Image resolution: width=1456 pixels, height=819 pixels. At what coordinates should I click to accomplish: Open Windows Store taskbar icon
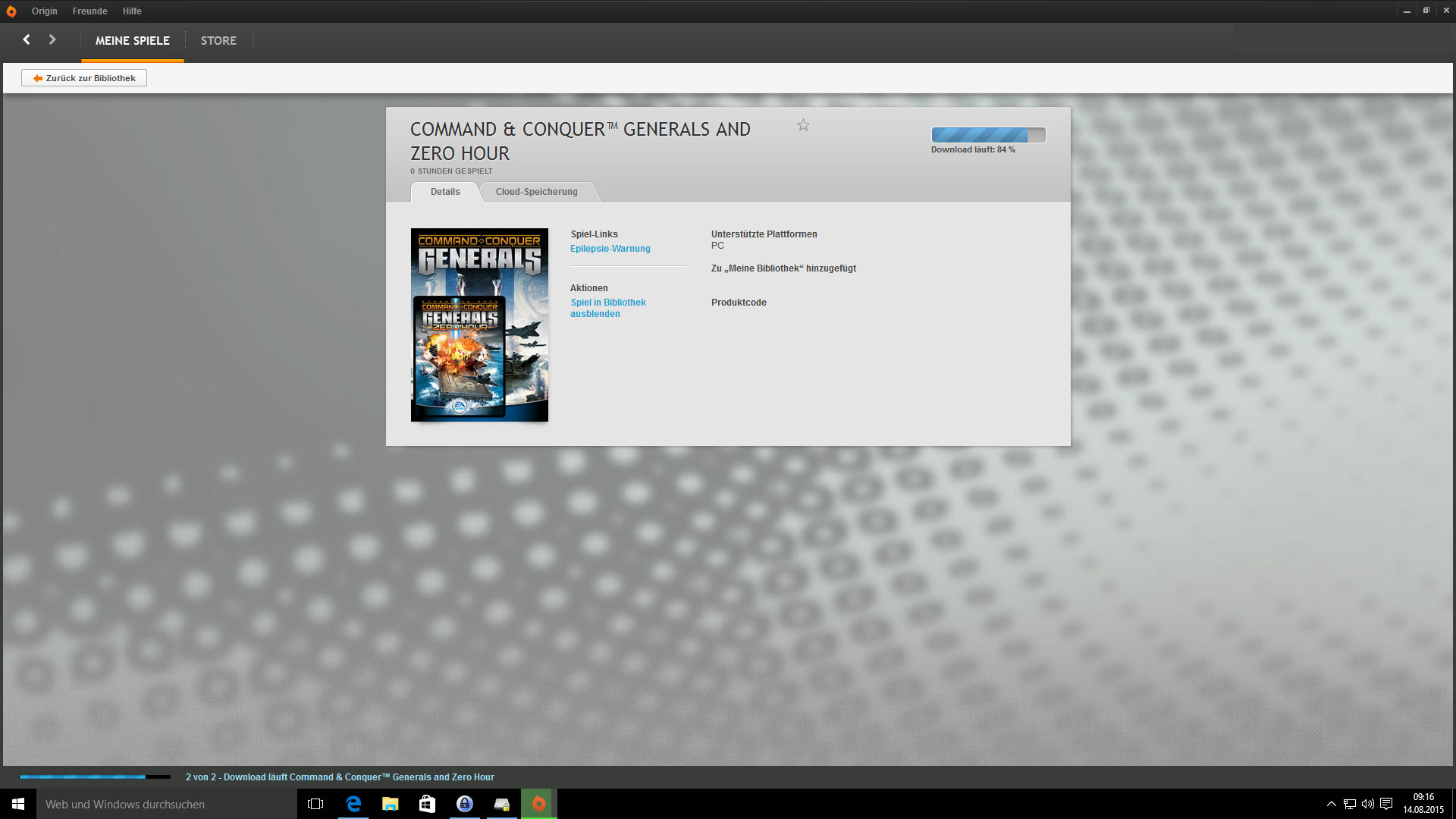point(427,804)
